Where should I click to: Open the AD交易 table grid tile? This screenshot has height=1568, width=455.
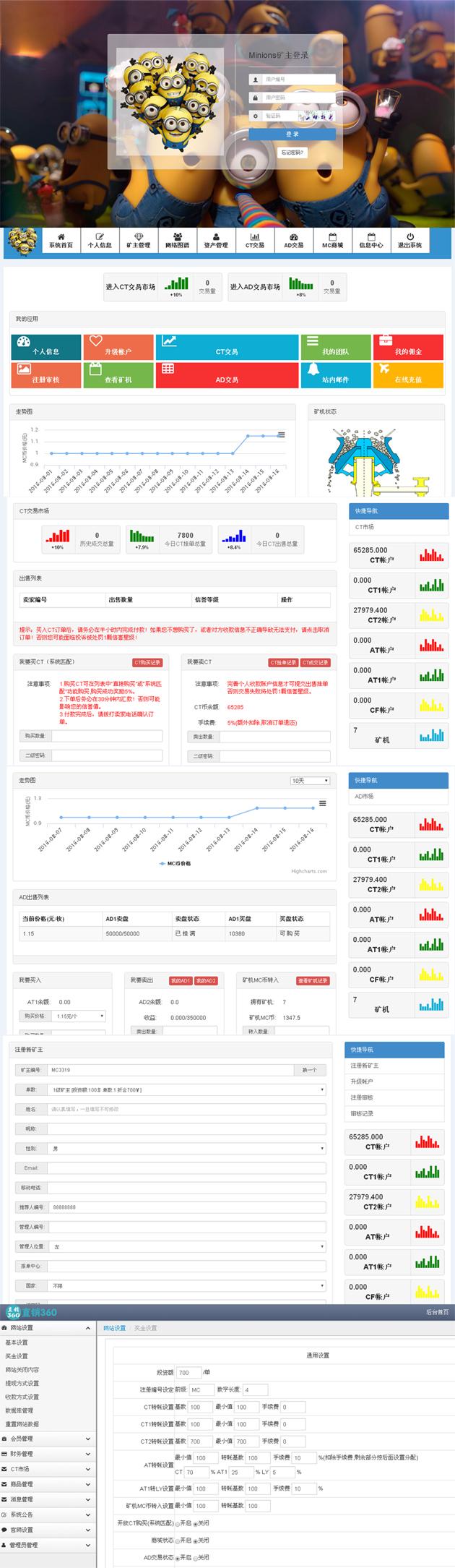point(227,375)
